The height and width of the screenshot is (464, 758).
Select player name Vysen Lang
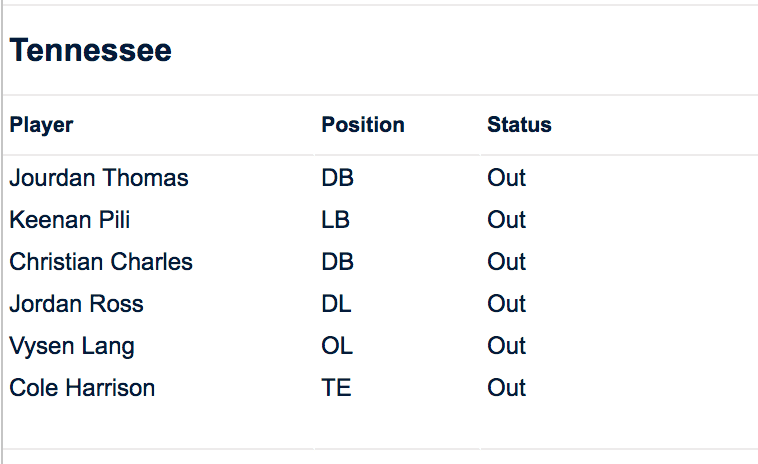(72, 346)
